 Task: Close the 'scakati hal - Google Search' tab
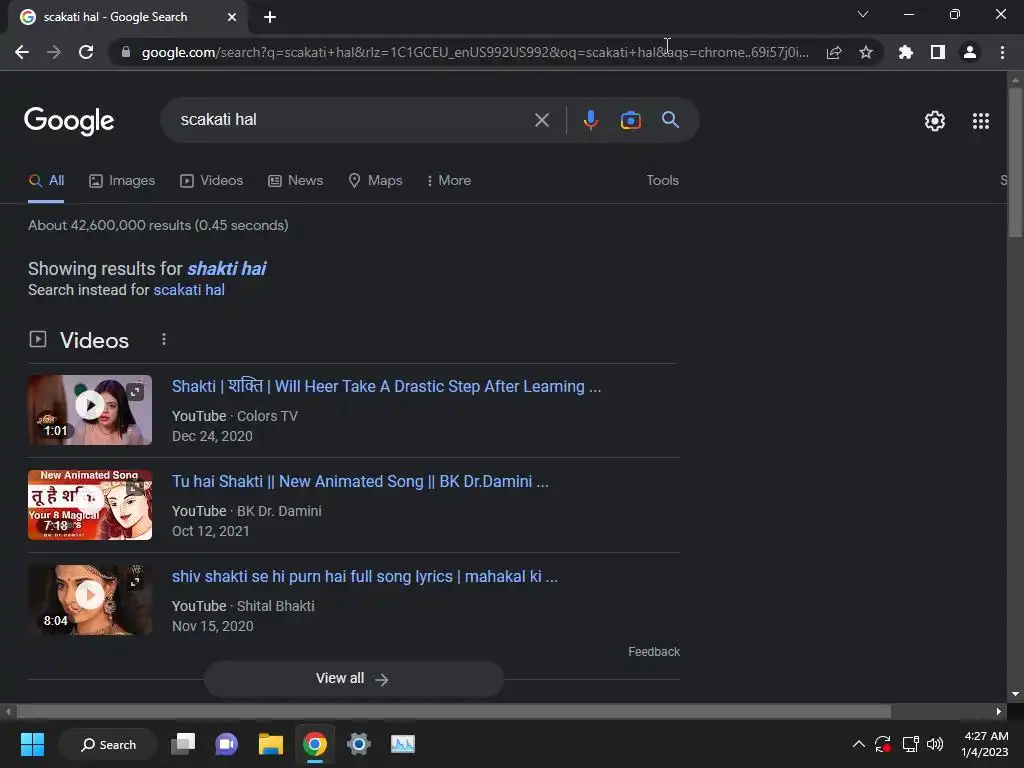pos(232,17)
